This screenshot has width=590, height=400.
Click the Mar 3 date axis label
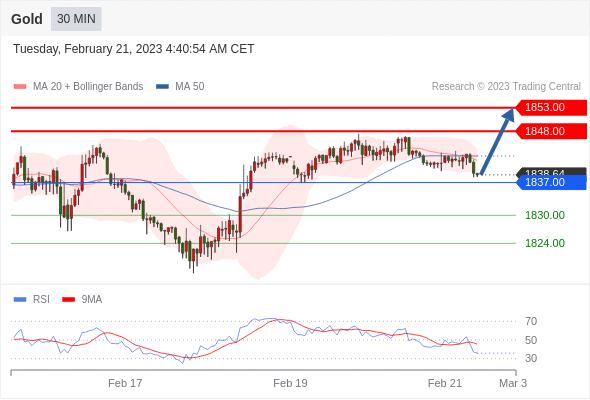click(x=513, y=383)
